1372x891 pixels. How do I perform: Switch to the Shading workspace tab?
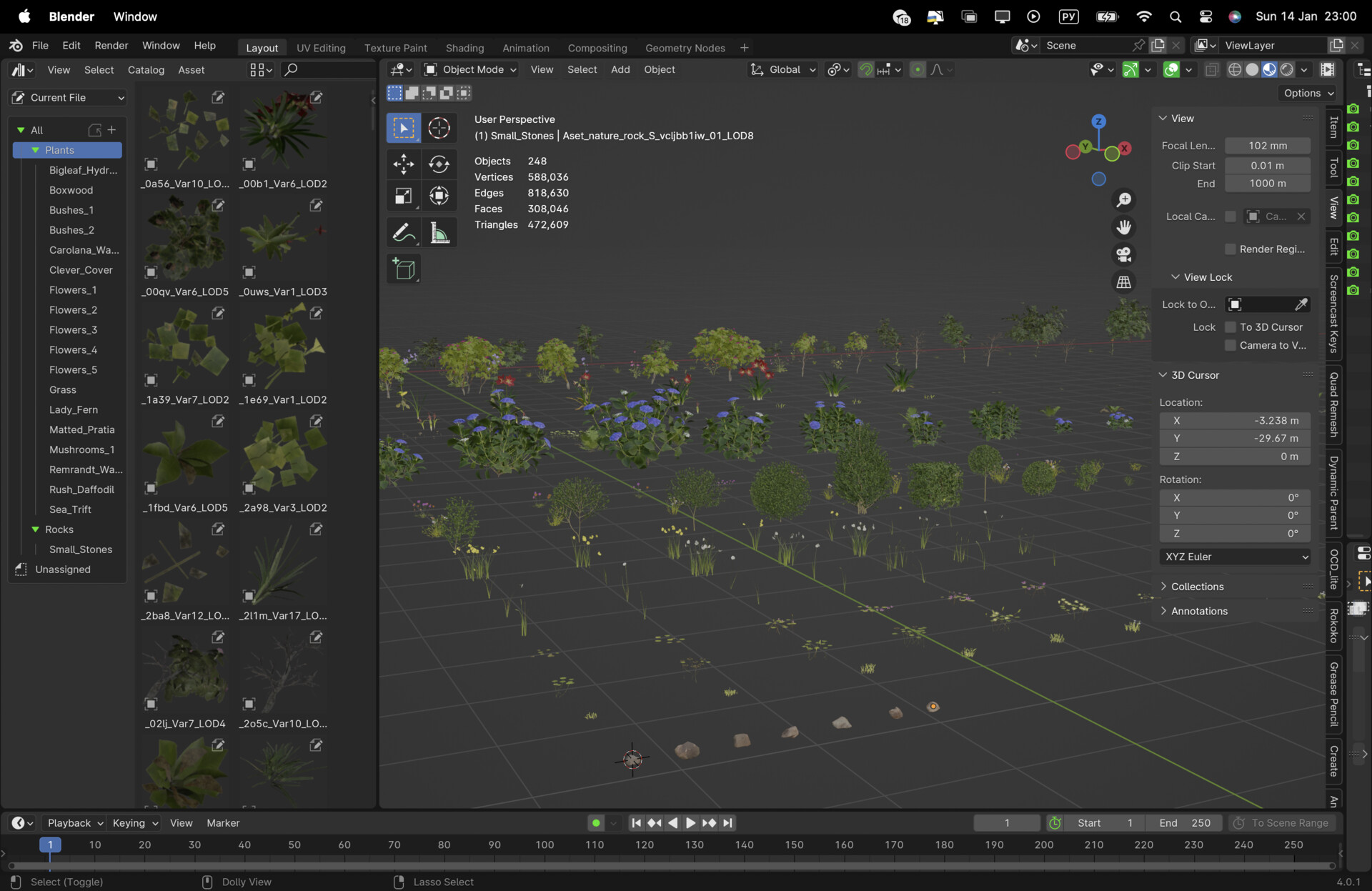pyautogui.click(x=464, y=48)
